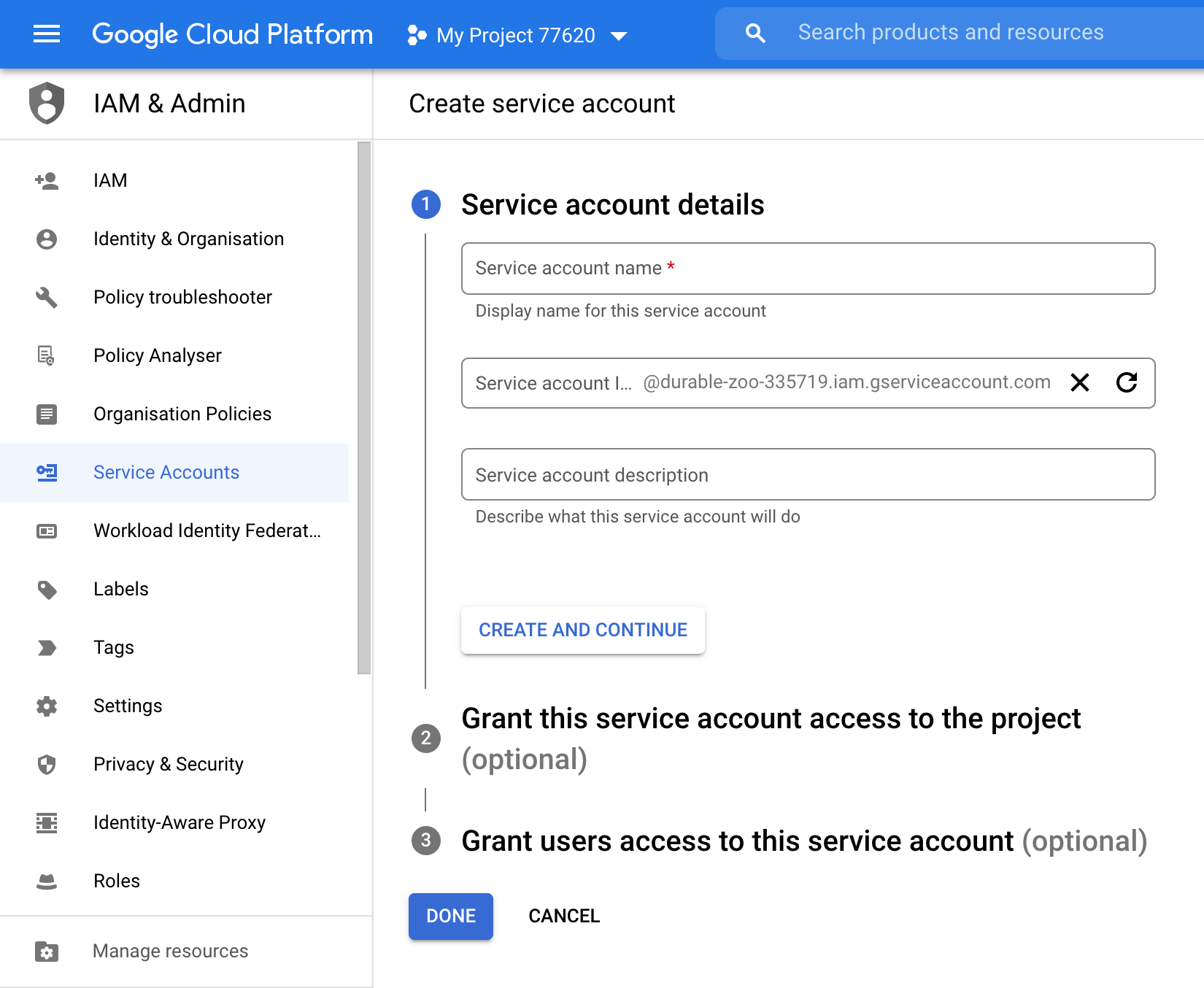
Task: Open Roles page
Action: [174, 881]
